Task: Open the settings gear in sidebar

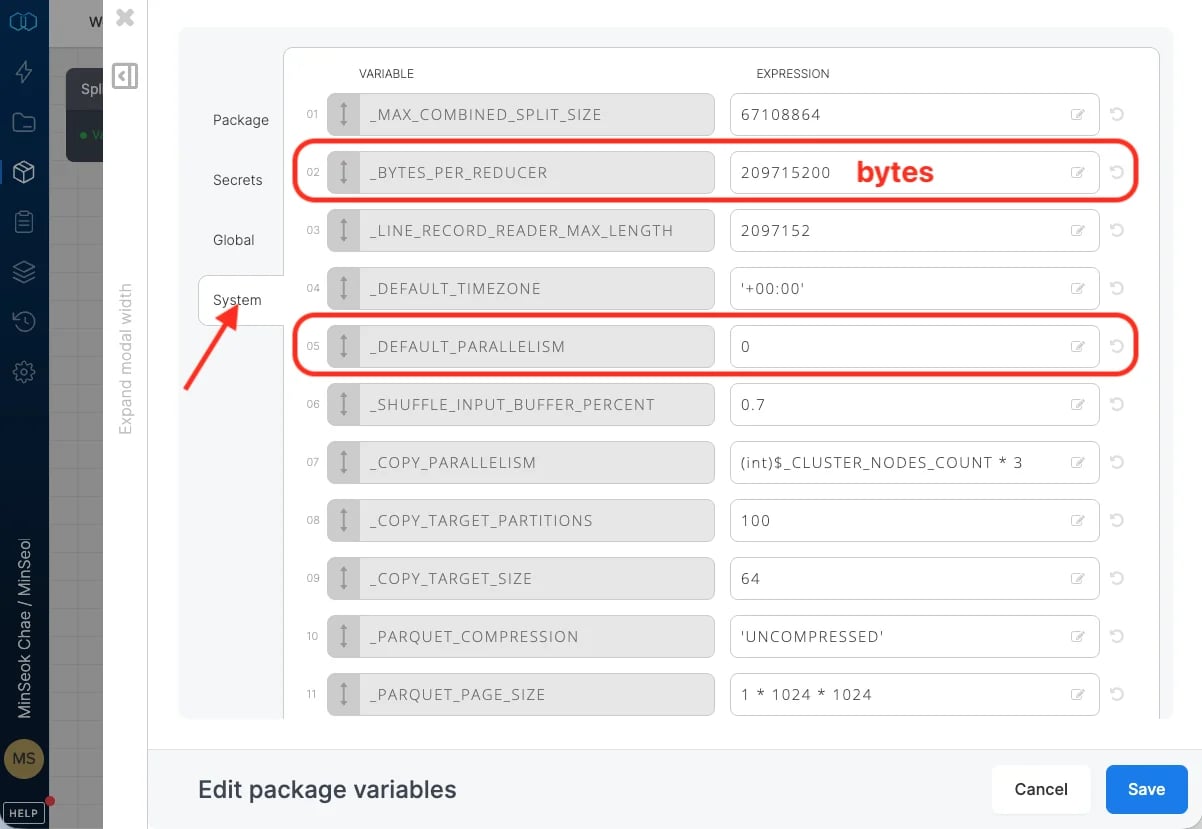Action: click(x=24, y=372)
